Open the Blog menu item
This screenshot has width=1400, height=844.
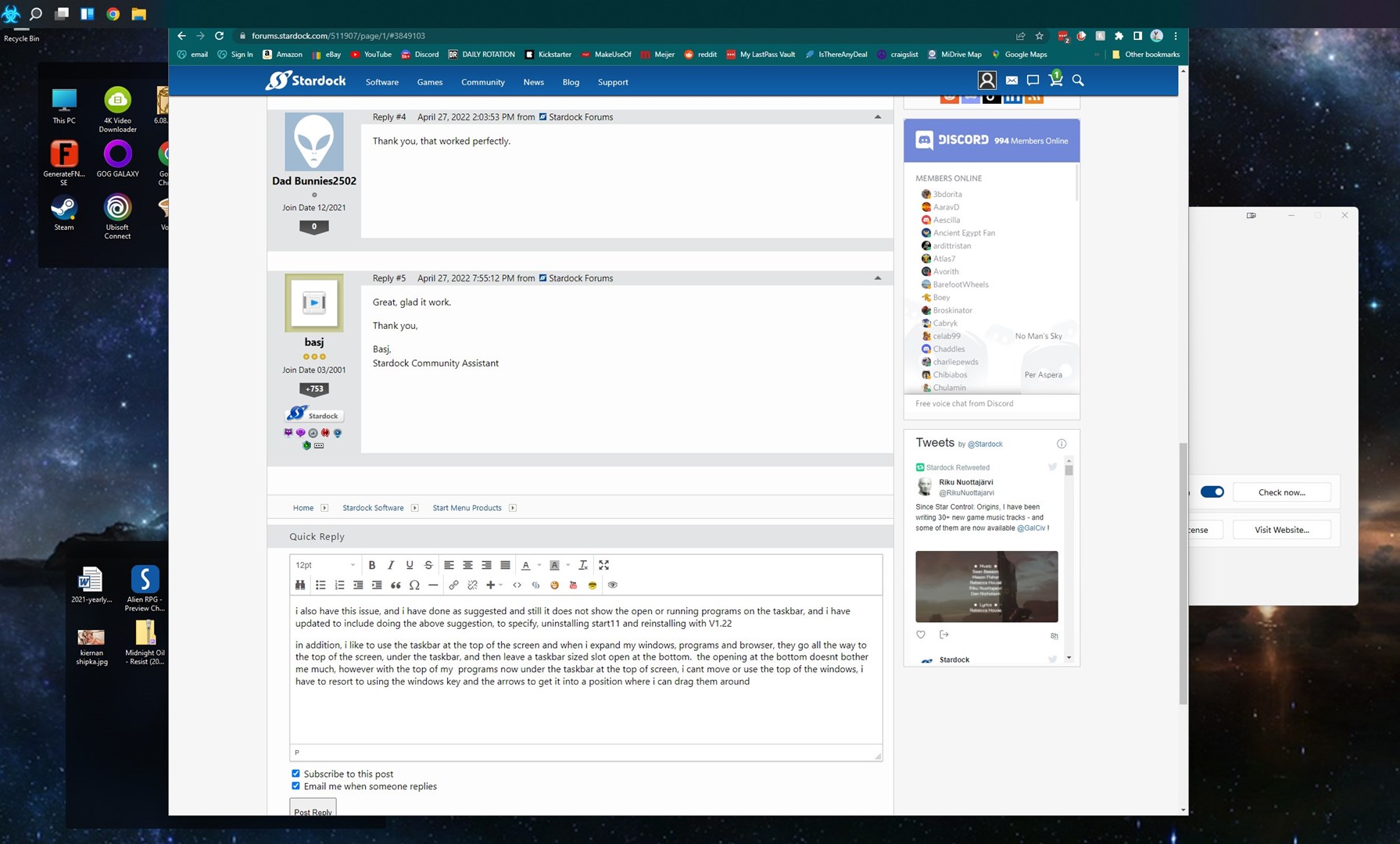[x=571, y=82]
